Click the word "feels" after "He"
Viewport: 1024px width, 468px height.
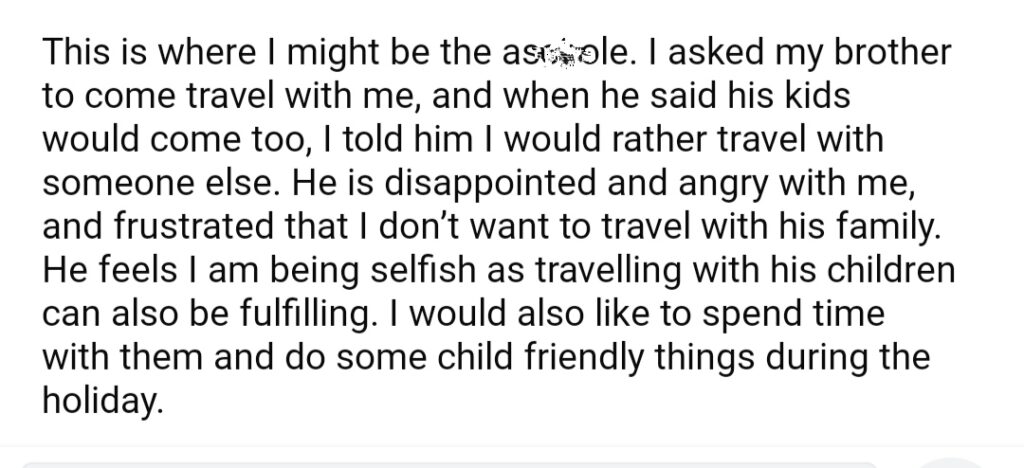coord(137,270)
